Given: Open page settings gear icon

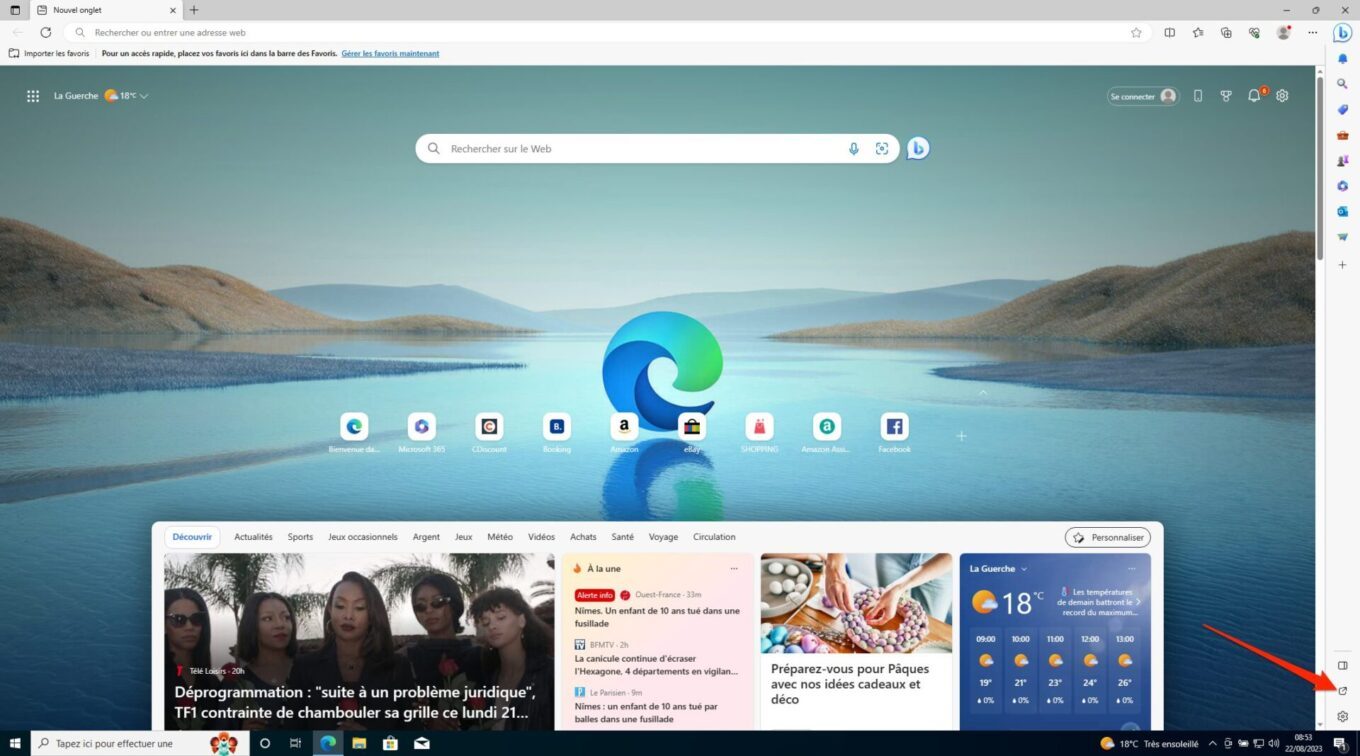Looking at the screenshot, I should tap(1282, 96).
